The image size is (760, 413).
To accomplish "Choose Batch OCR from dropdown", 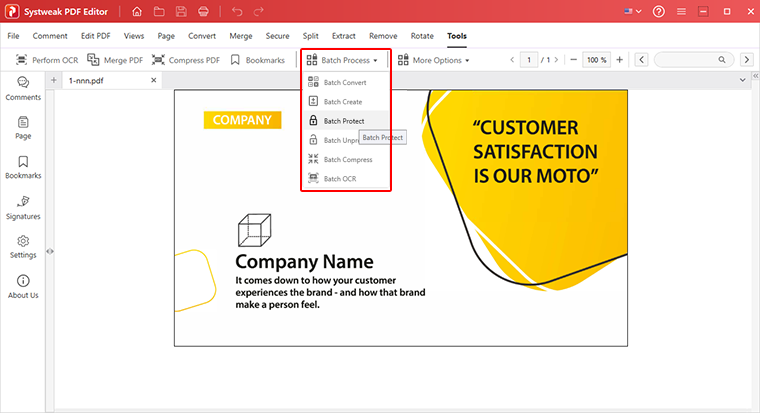I will click(x=346, y=178).
